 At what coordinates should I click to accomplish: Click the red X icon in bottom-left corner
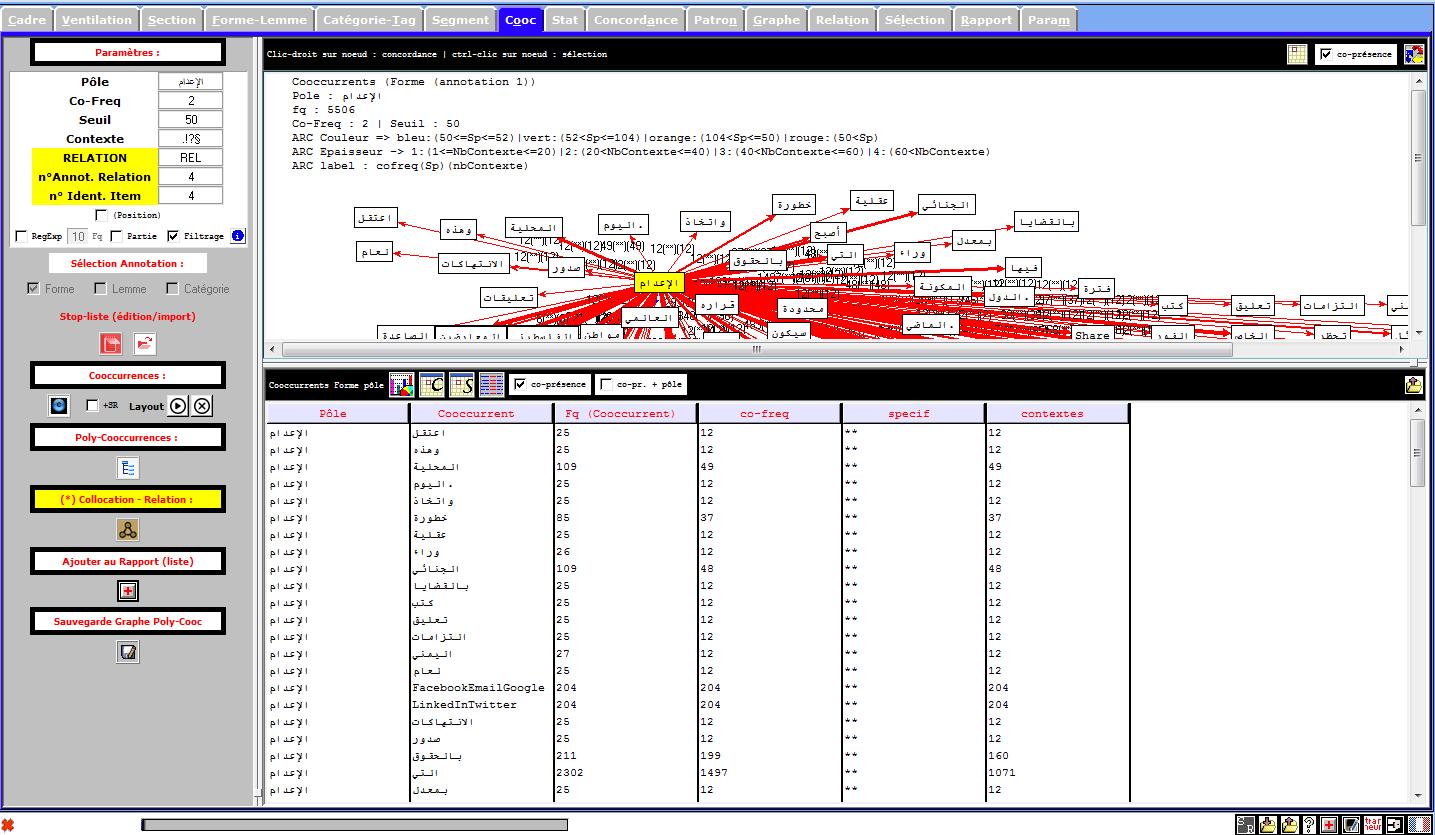pos(8,825)
